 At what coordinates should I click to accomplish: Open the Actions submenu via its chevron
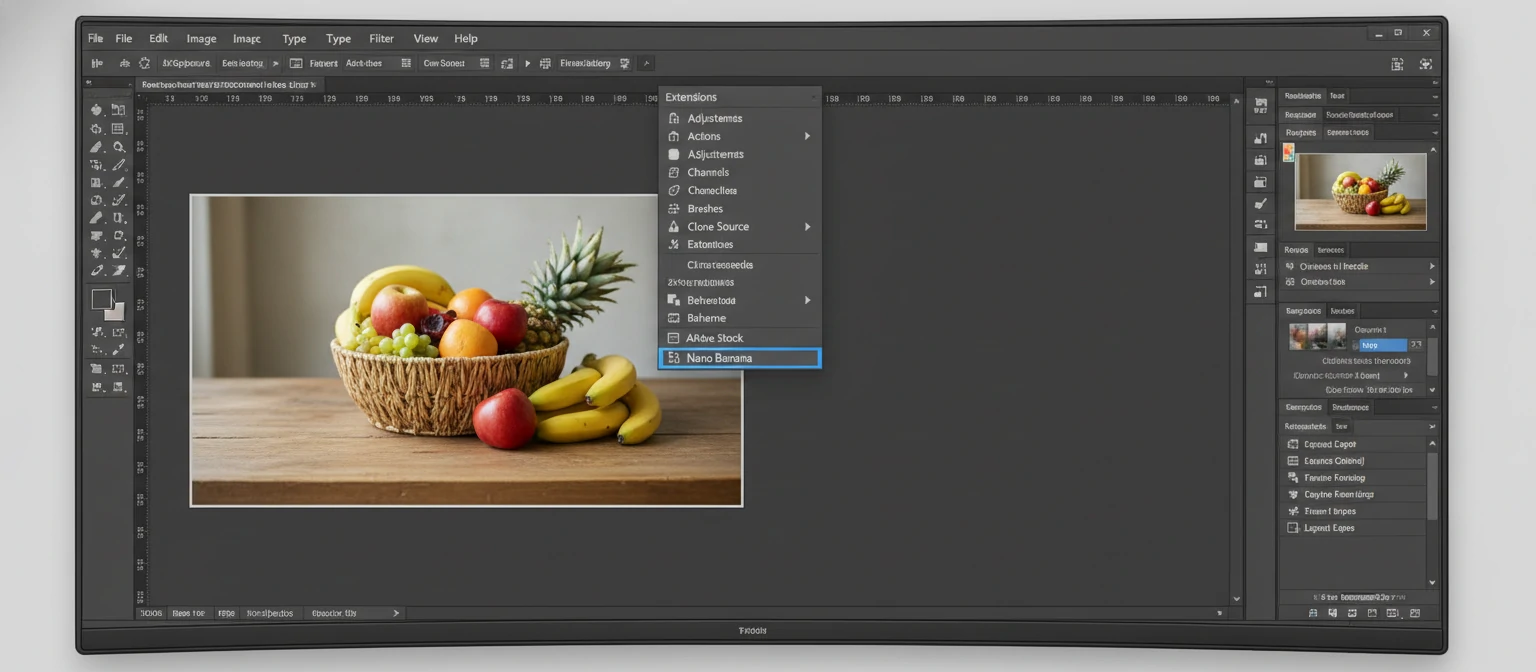coord(809,136)
